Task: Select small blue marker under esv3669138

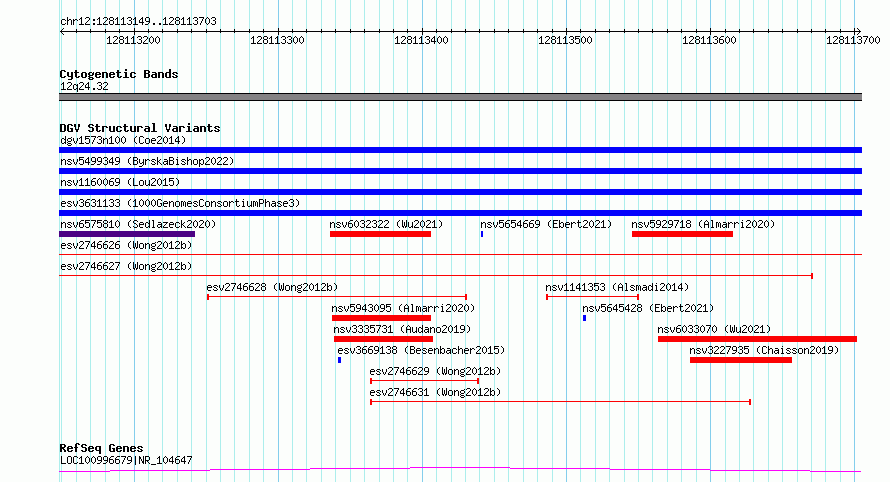Action: tap(339, 360)
